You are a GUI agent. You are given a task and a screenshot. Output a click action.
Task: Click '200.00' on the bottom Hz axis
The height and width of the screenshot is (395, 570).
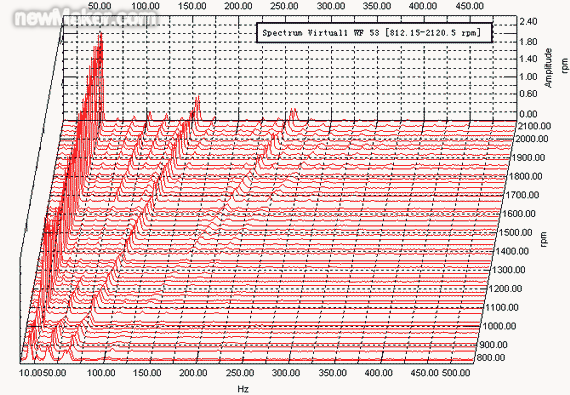(x=194, y=373)
